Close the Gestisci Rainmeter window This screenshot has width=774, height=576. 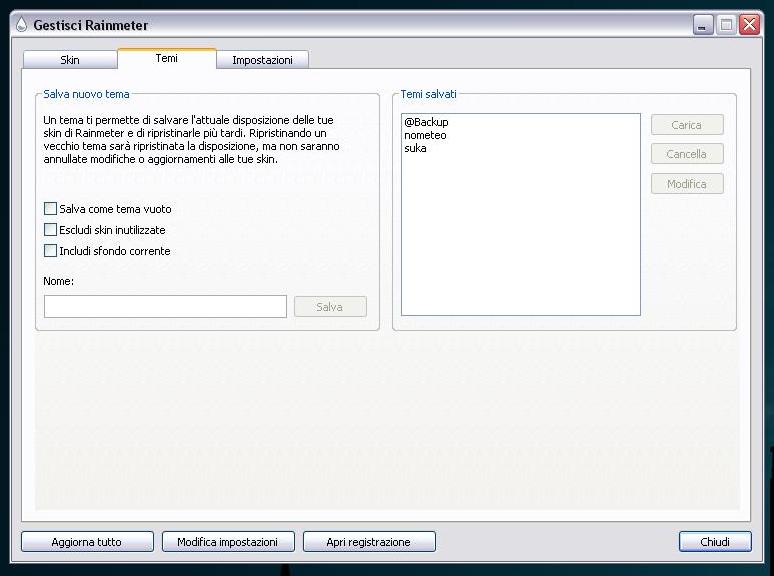(x=749, y=25)
